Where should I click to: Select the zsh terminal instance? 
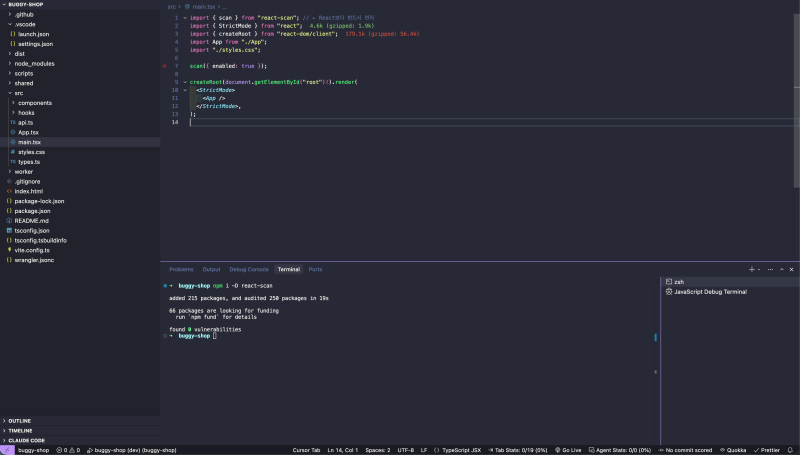point(730,282)
